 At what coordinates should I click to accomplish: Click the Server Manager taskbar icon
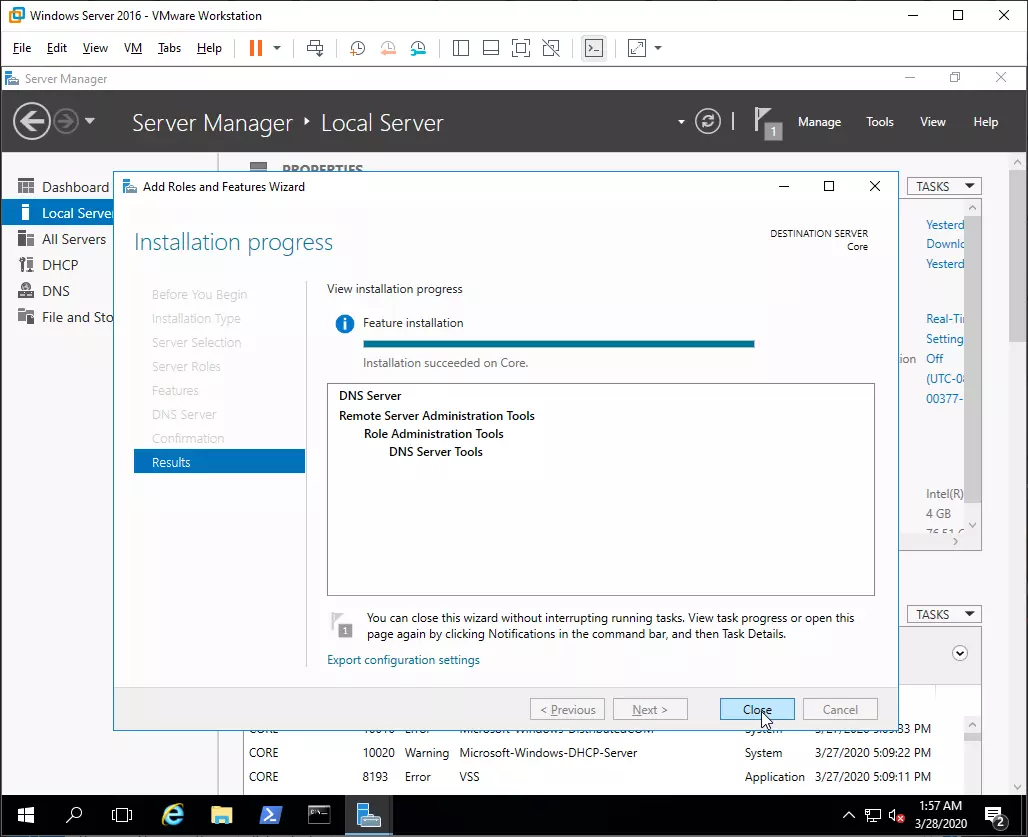pyautogui.click(x=368, y=815)
